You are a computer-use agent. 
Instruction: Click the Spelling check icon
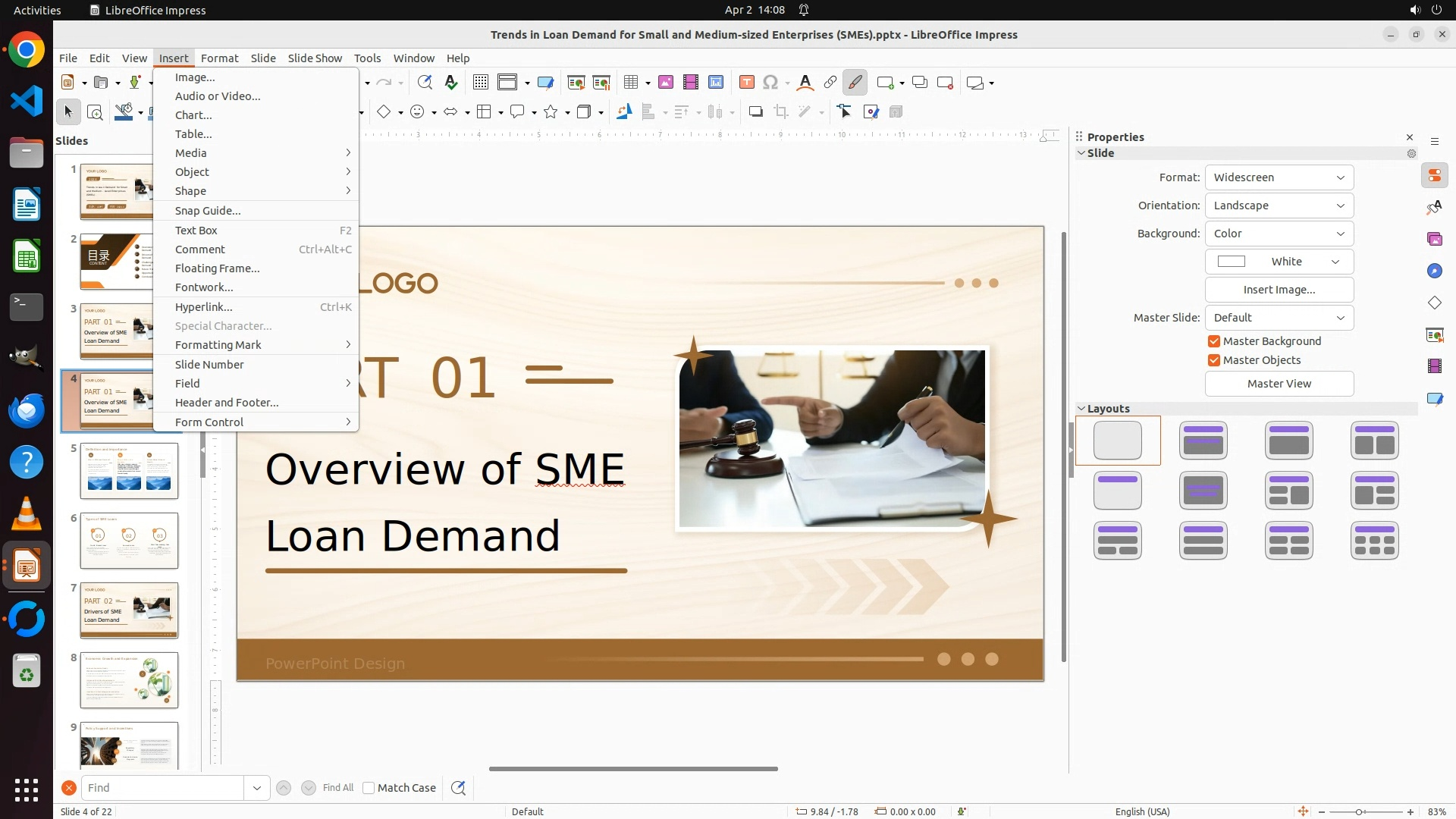click(451, 83)
